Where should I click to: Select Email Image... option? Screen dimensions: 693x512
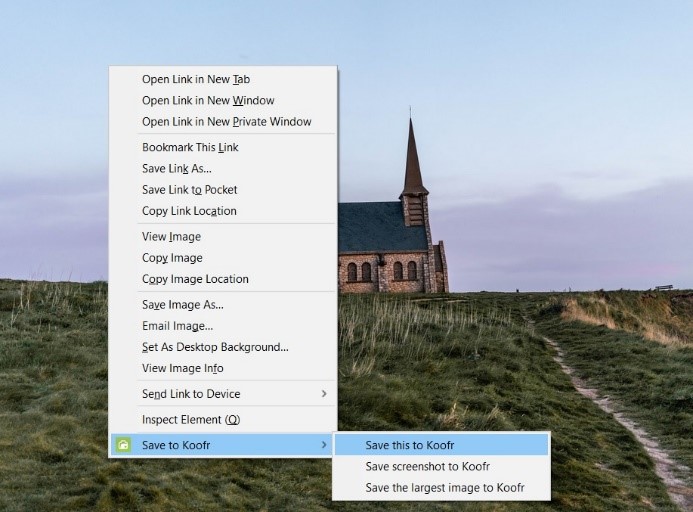click(177, 326)
